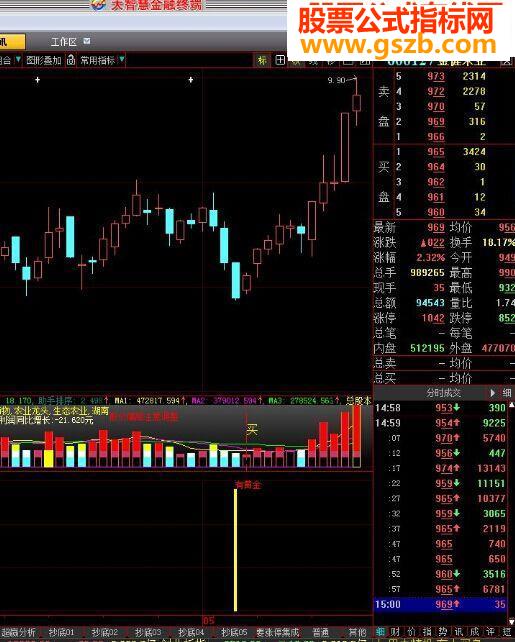Viewport: 515px width, 642px height.
Task: Click the first white plus marker on chart
Action: tap(38, 80)
